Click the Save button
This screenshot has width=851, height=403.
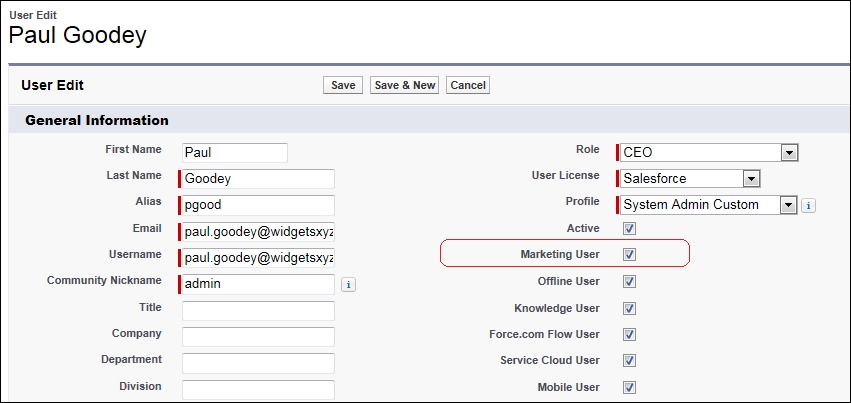(x=343, y=85)
